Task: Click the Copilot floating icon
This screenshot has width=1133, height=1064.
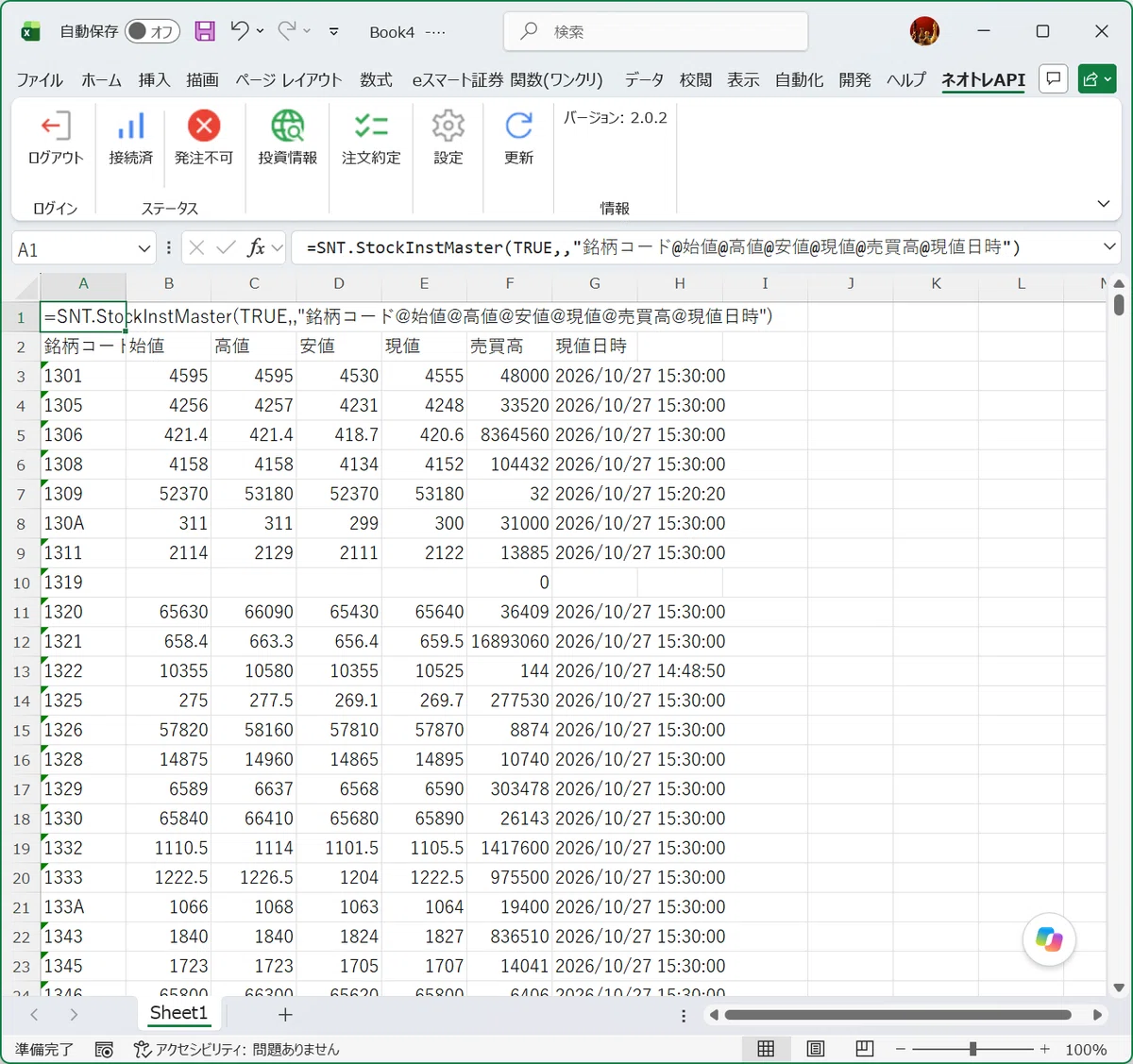Action: (x=1049, y=939)
